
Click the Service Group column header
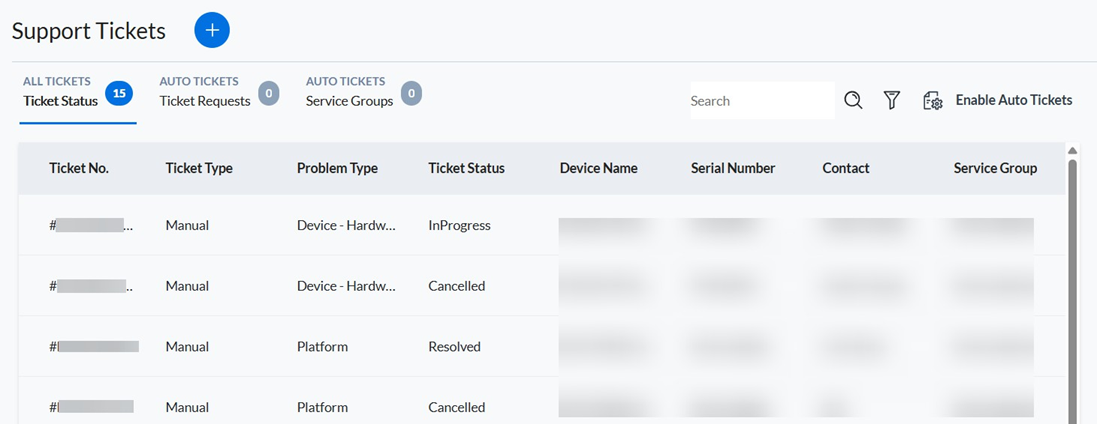click(x=995, y=168)
